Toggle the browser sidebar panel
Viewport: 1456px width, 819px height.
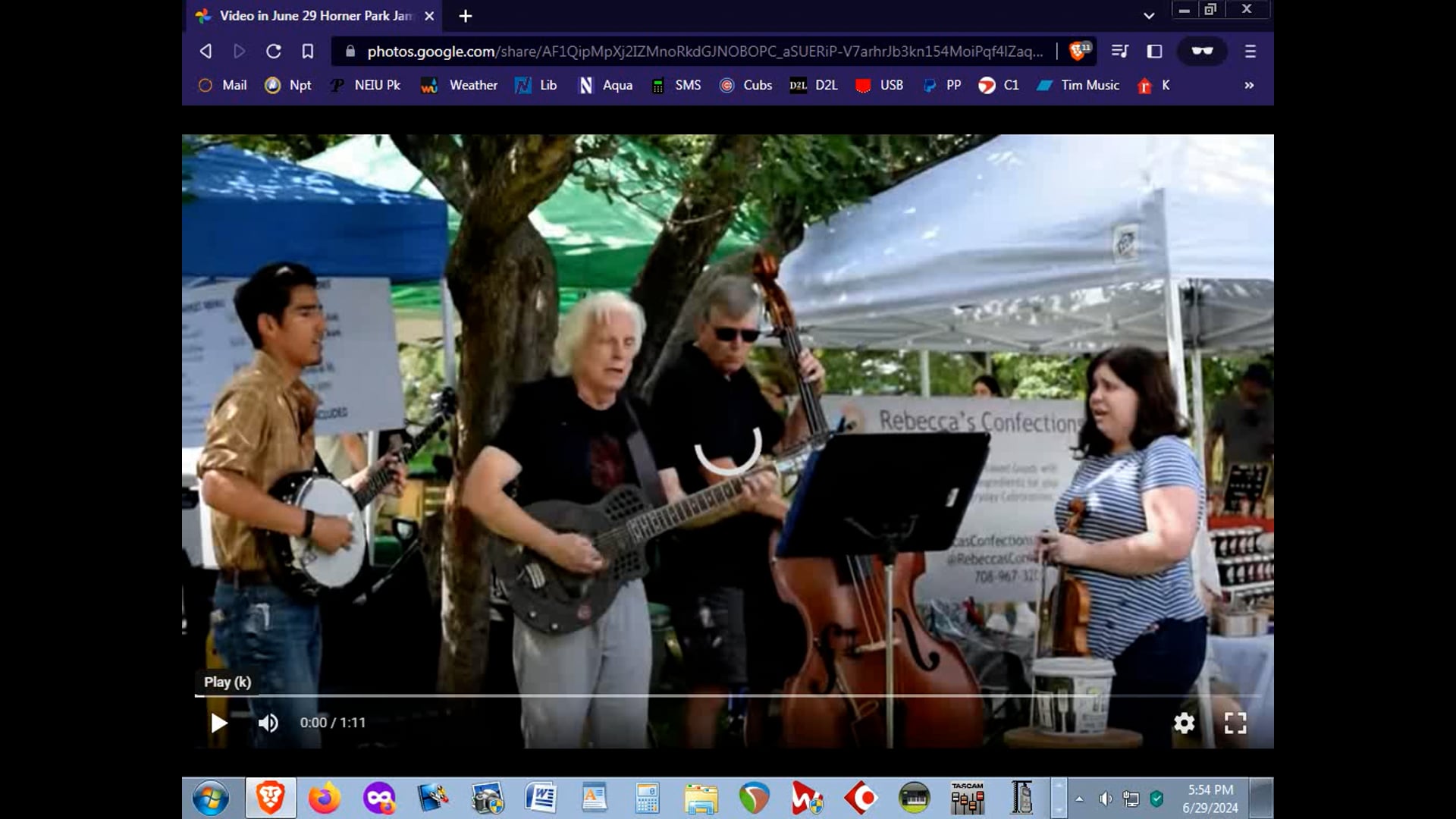click(x=1154, y=51)
